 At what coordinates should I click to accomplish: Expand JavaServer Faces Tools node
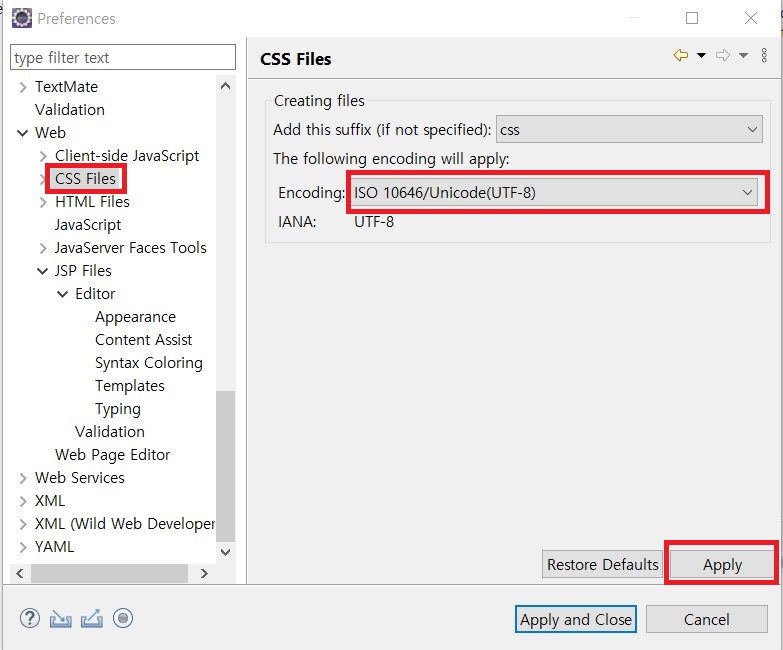43,248
